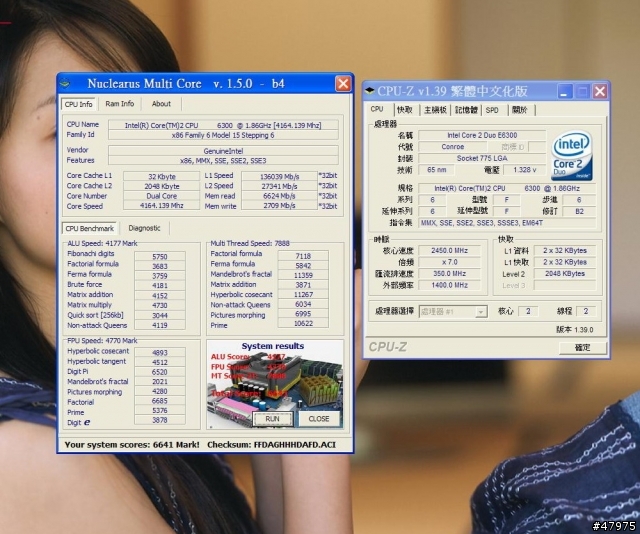This screenshot has width=640, height=534.
Task: Open the Ram Info tab
Action: [x=120, y=104]
